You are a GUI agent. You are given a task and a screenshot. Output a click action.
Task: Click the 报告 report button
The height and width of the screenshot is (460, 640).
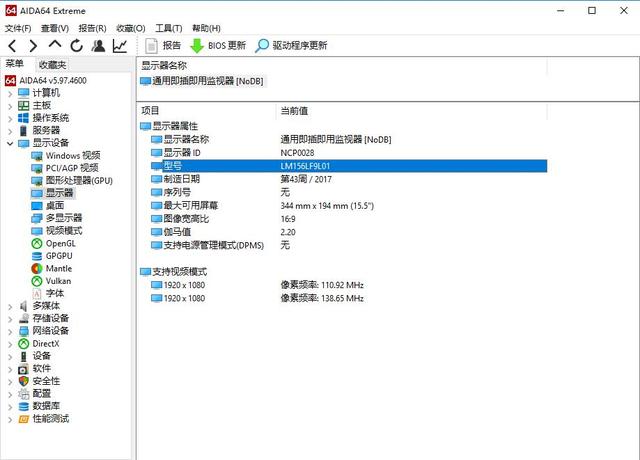tap(163, 46)
